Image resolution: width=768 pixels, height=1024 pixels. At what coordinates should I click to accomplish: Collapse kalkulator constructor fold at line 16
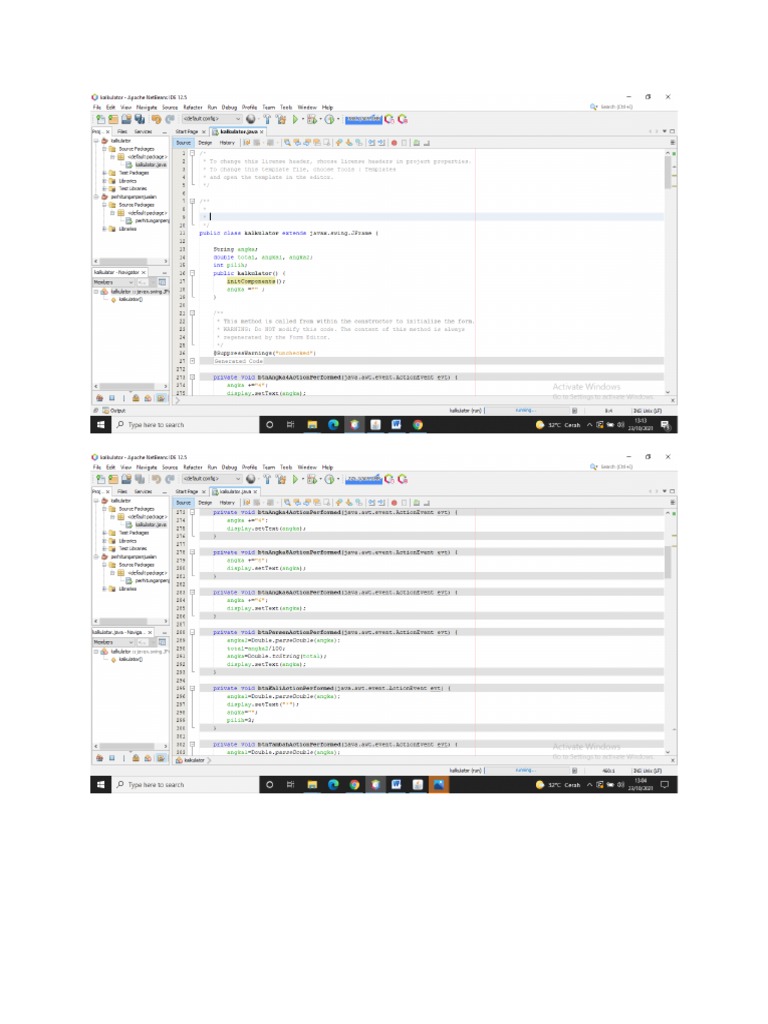coord(192,273)
